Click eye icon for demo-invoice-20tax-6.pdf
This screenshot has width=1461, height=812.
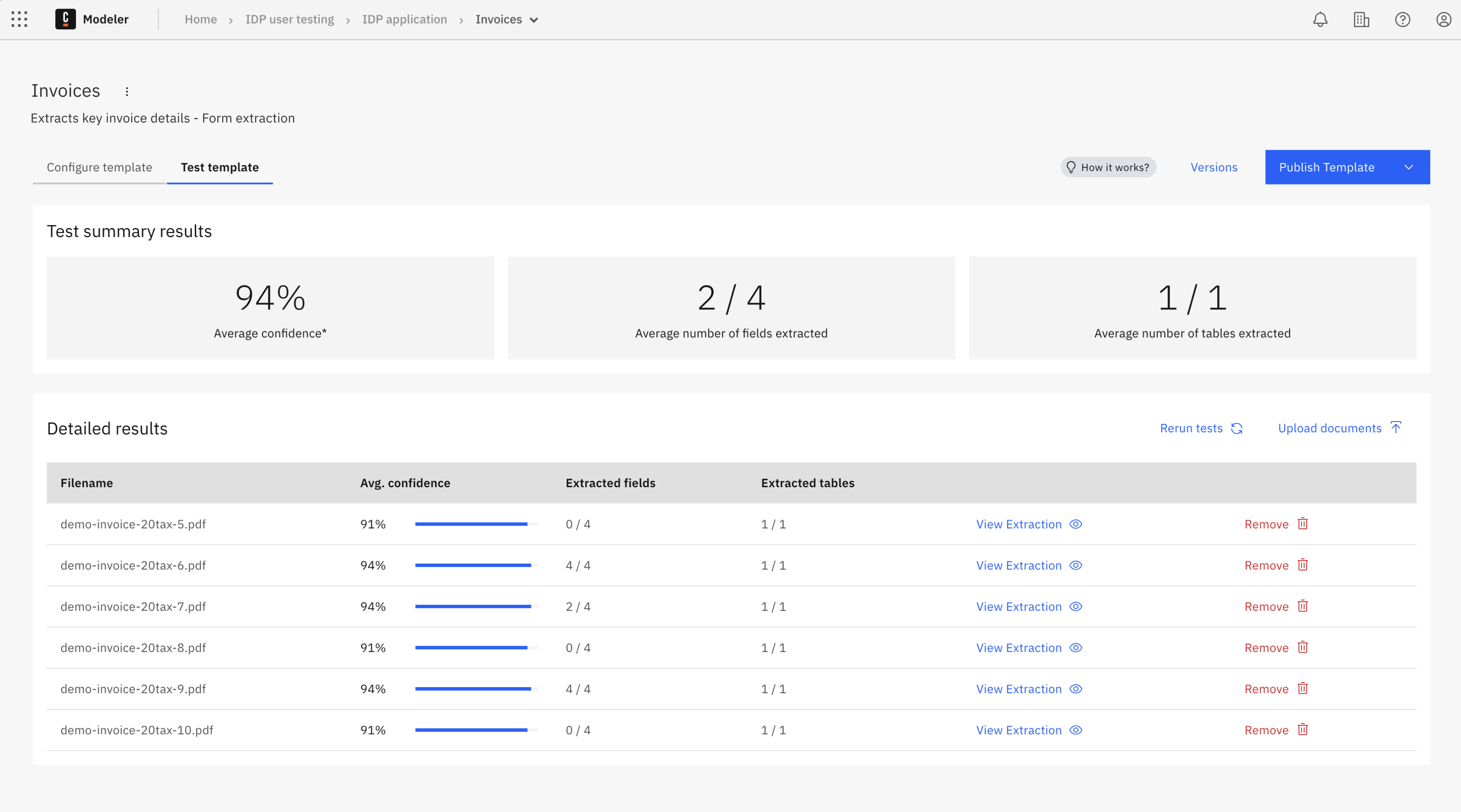1075,565
